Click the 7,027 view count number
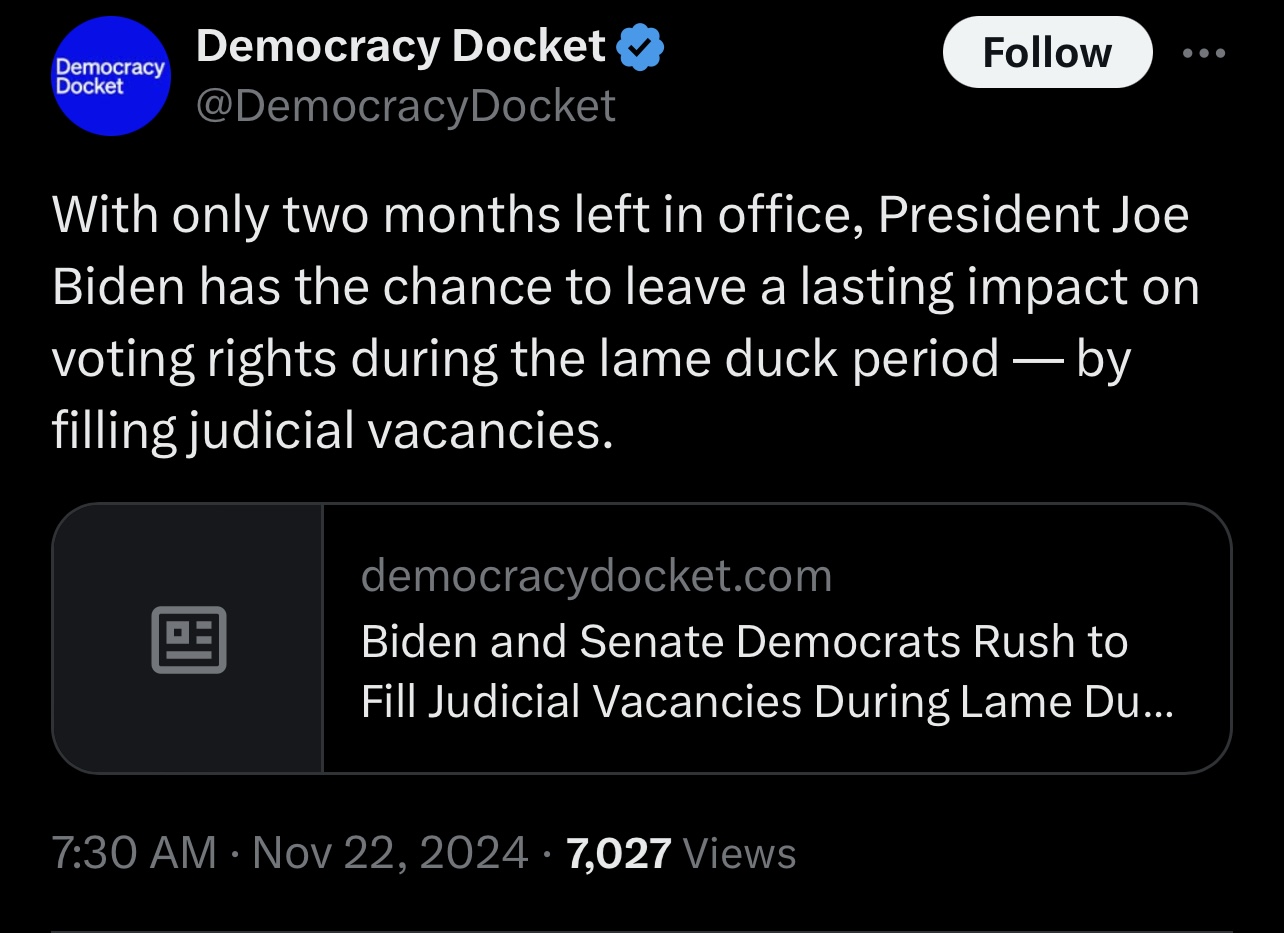The image size is (1284, 933). pyautogui.click(x=618, y=854)
